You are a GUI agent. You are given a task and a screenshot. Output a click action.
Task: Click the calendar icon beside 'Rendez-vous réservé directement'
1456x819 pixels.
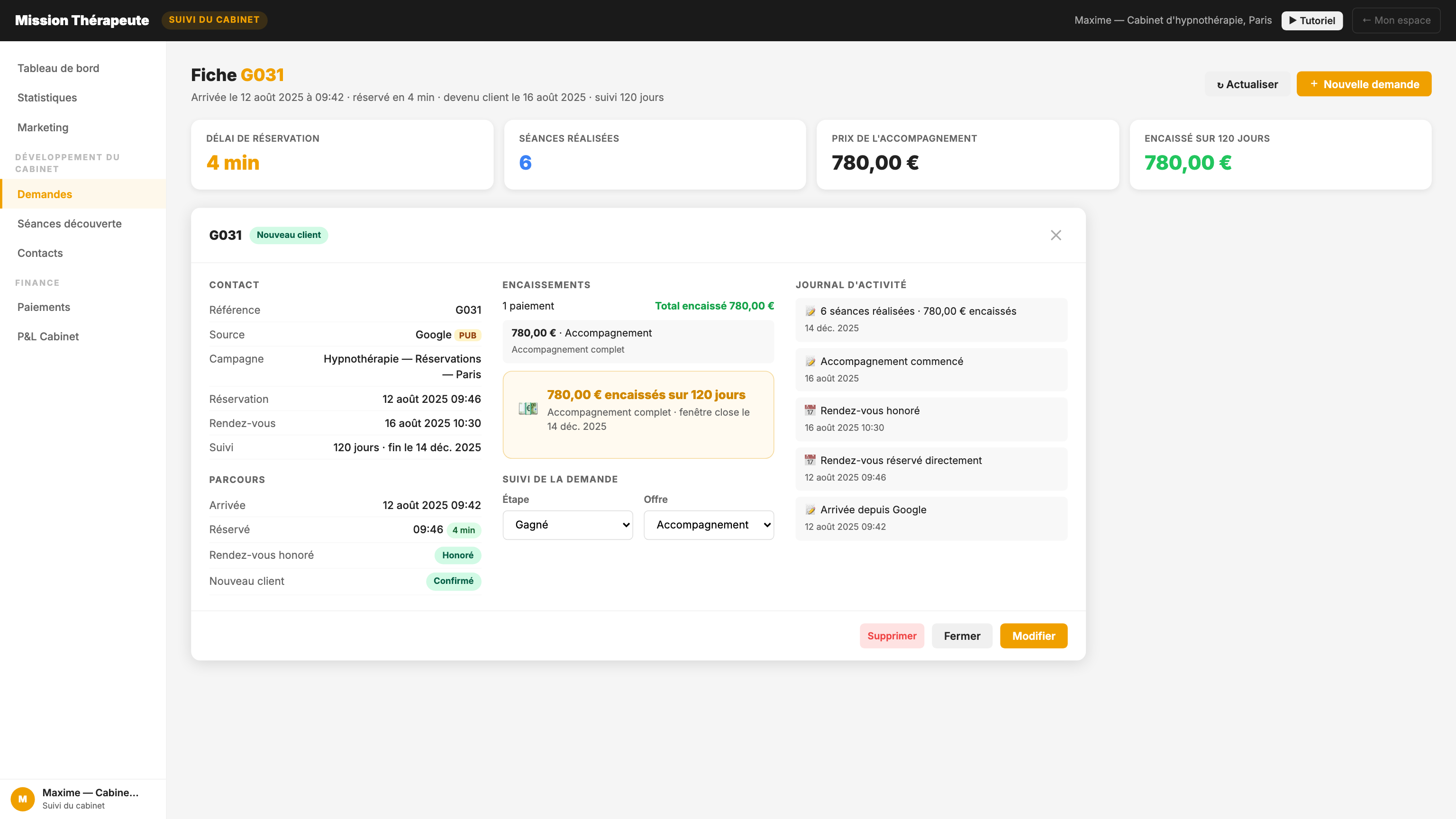pyautogui.click(x=810, y=461)
